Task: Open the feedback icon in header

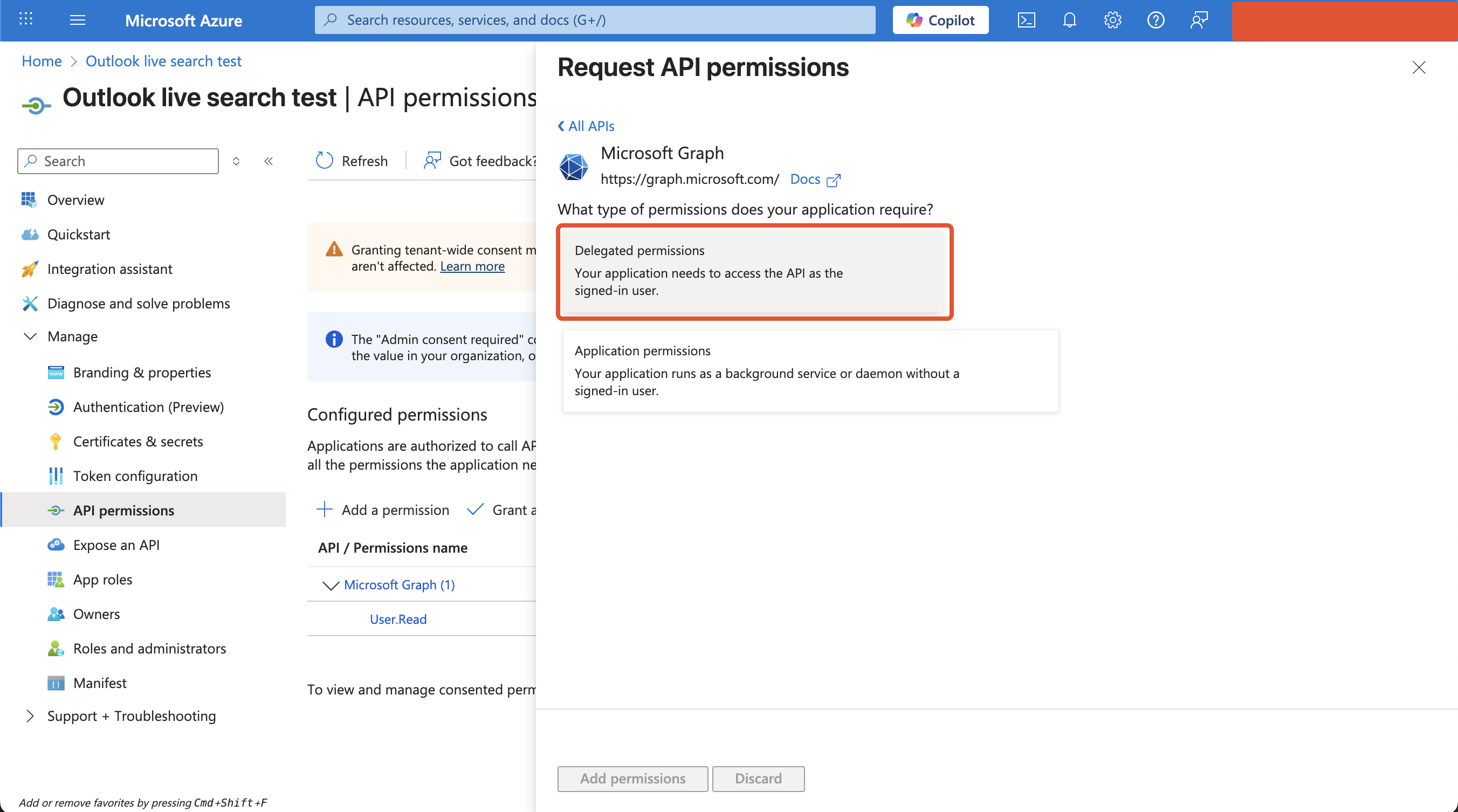Action: pos(1199,20)
